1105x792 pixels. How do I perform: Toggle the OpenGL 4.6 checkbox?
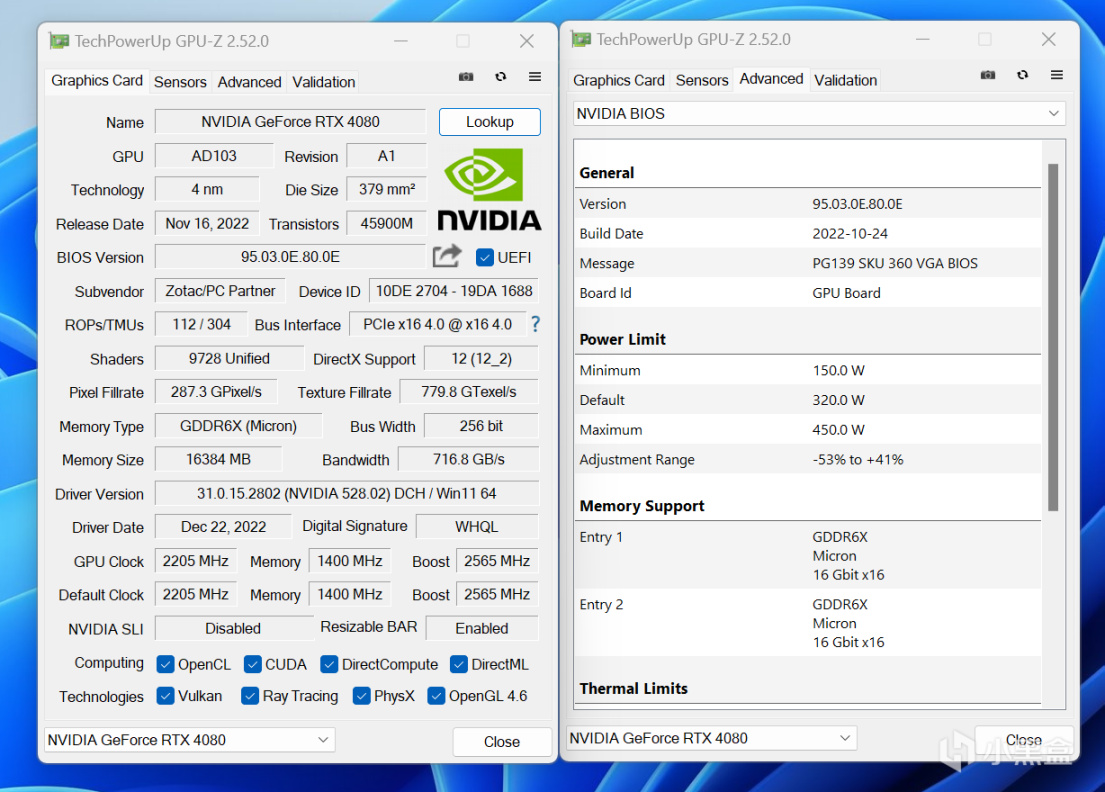point(436,696)
